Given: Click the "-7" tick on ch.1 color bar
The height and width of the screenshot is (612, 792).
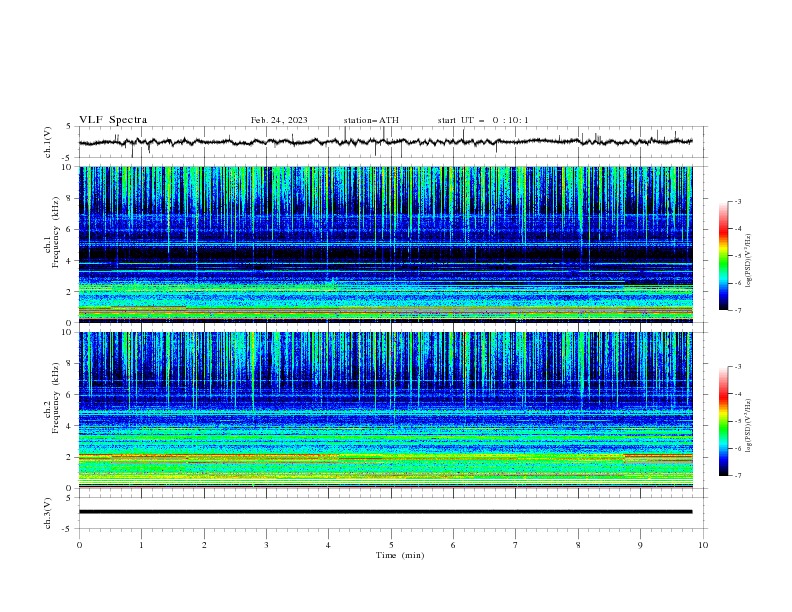Looking at the screenshot, I should (737, 310).
